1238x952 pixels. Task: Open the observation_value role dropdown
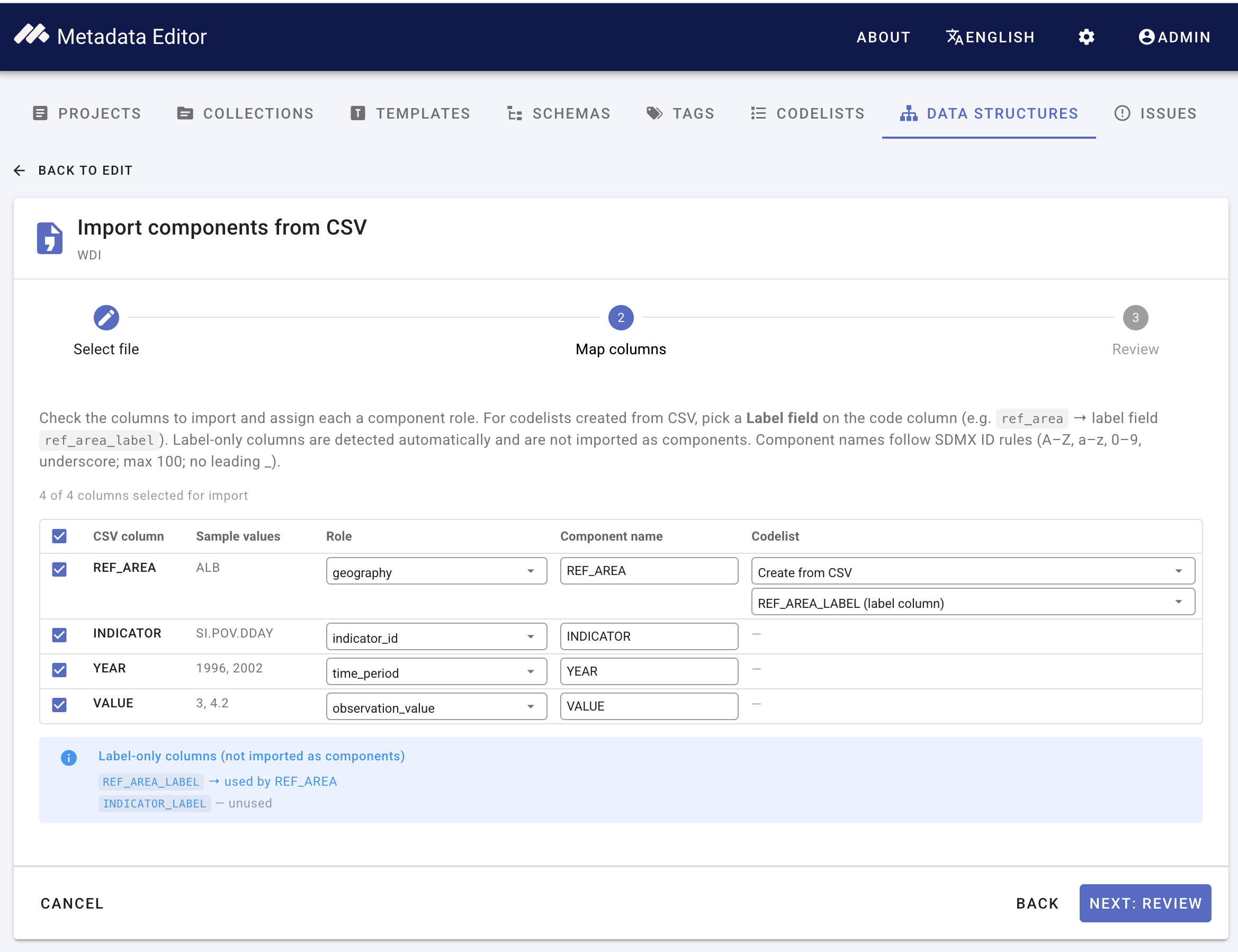point(436,707)
